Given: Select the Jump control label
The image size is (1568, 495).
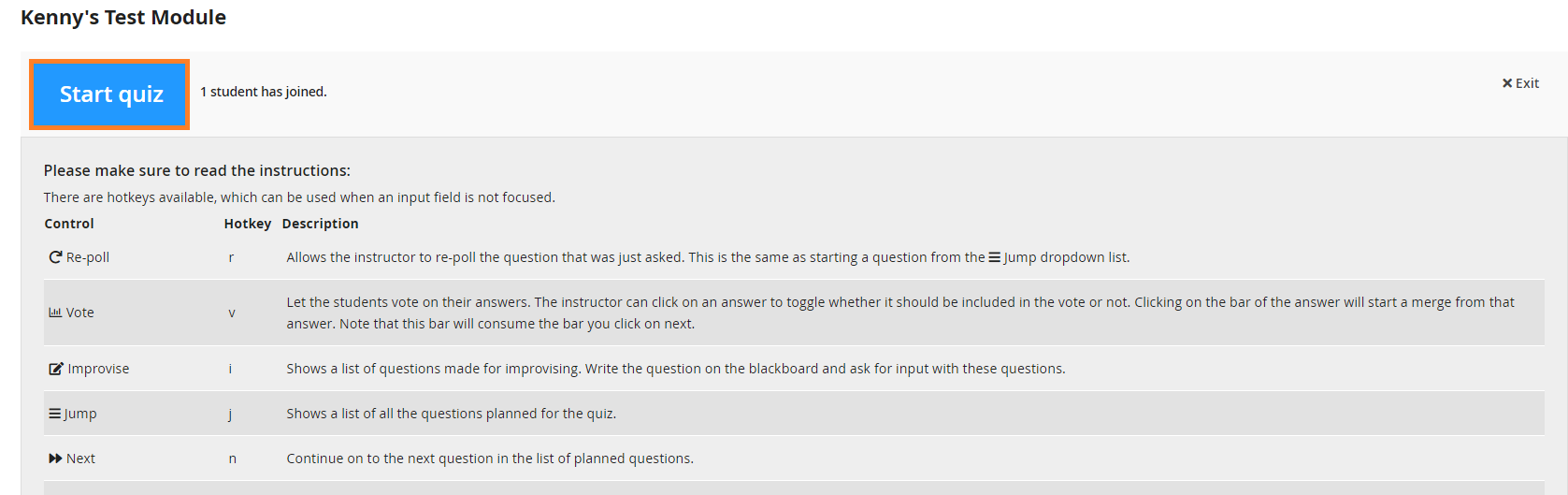Looking at the screenshot, I should pyautogui.click(x=80, y=414).
